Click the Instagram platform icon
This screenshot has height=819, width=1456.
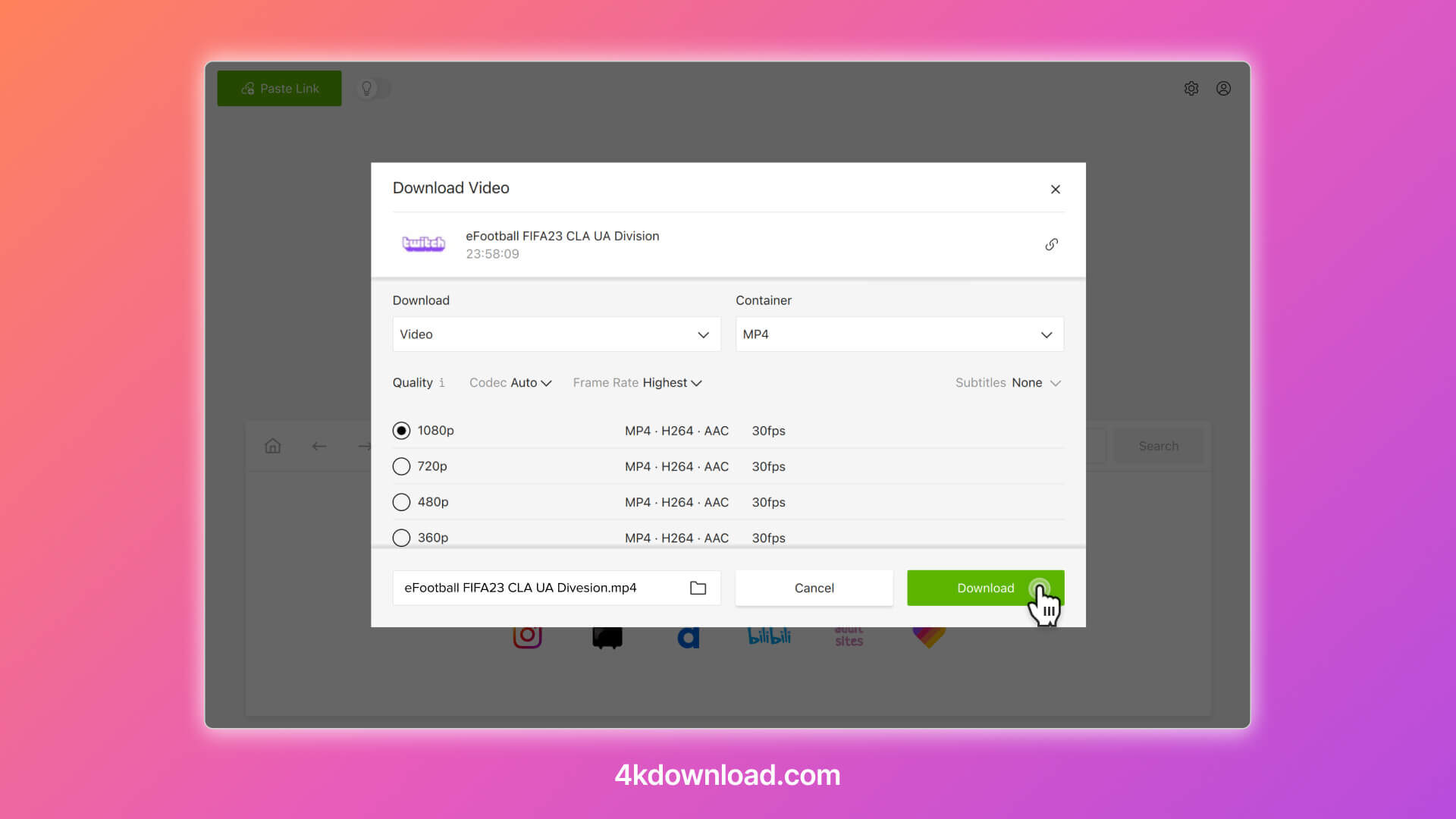pyautogui.click(x=527, y=637)
